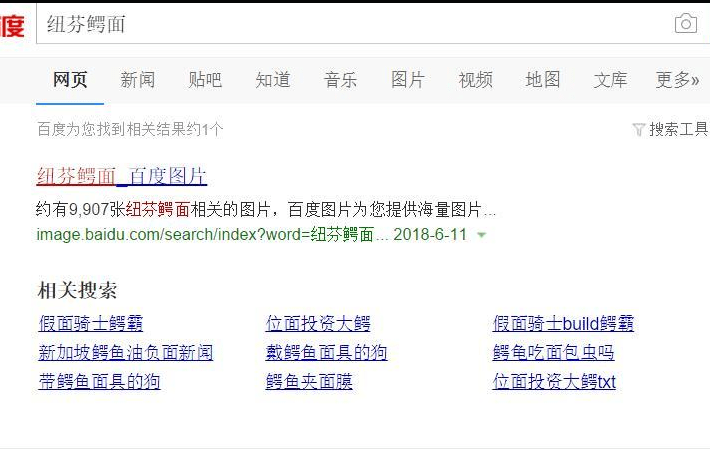Screen dimensions: 710x449
Task: Open related search 位面投资大鳄
Action: point(318,323)
